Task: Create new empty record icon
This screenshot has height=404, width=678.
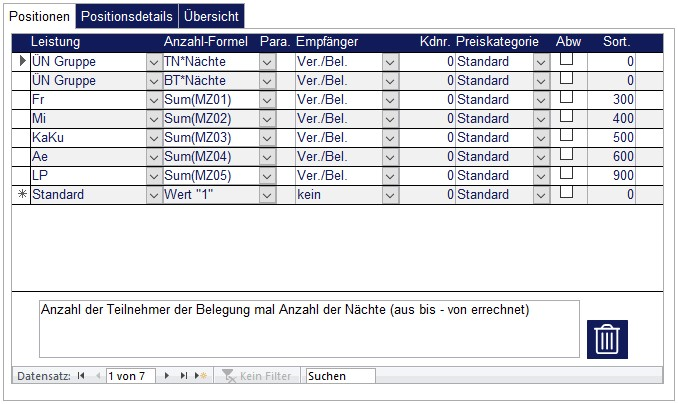Action: tap(200, 376)
